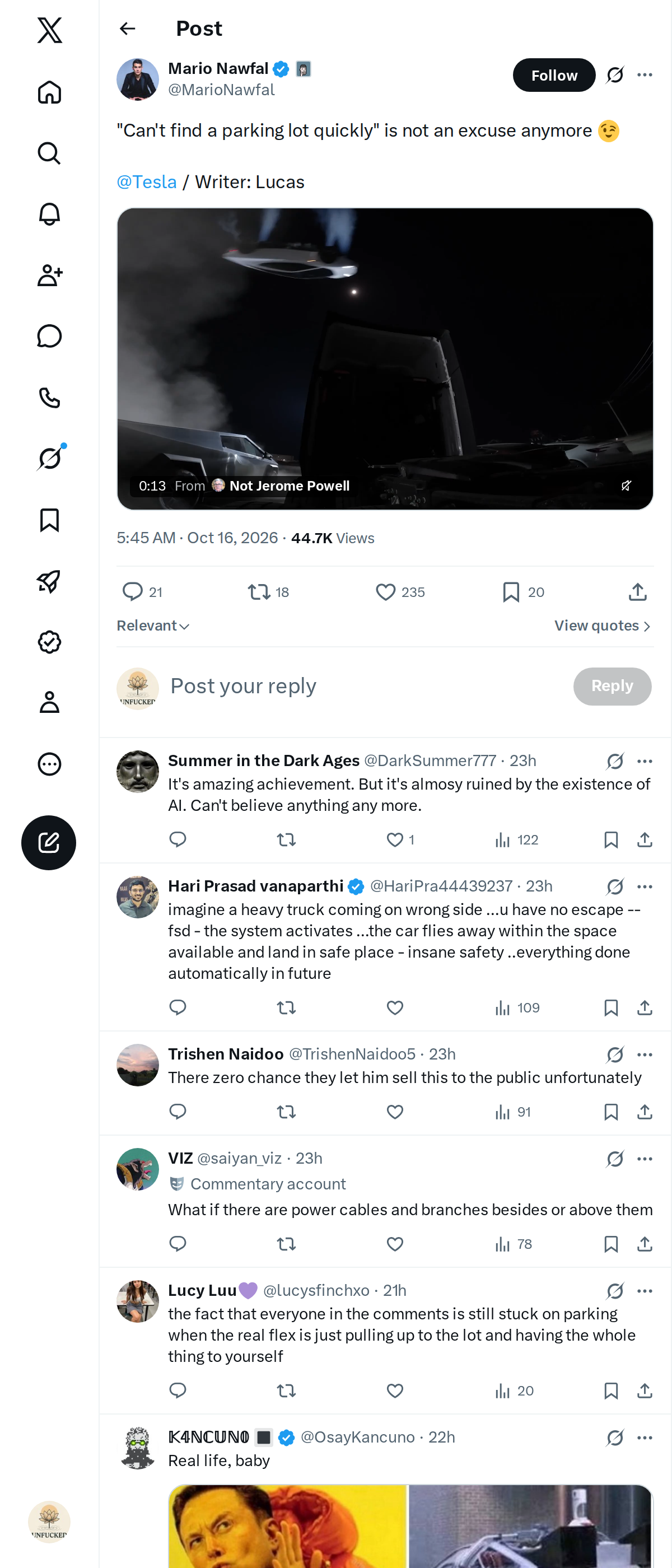Open Verified badge icon in sidebar
The image size is (672, 1568).
point(49,642)
